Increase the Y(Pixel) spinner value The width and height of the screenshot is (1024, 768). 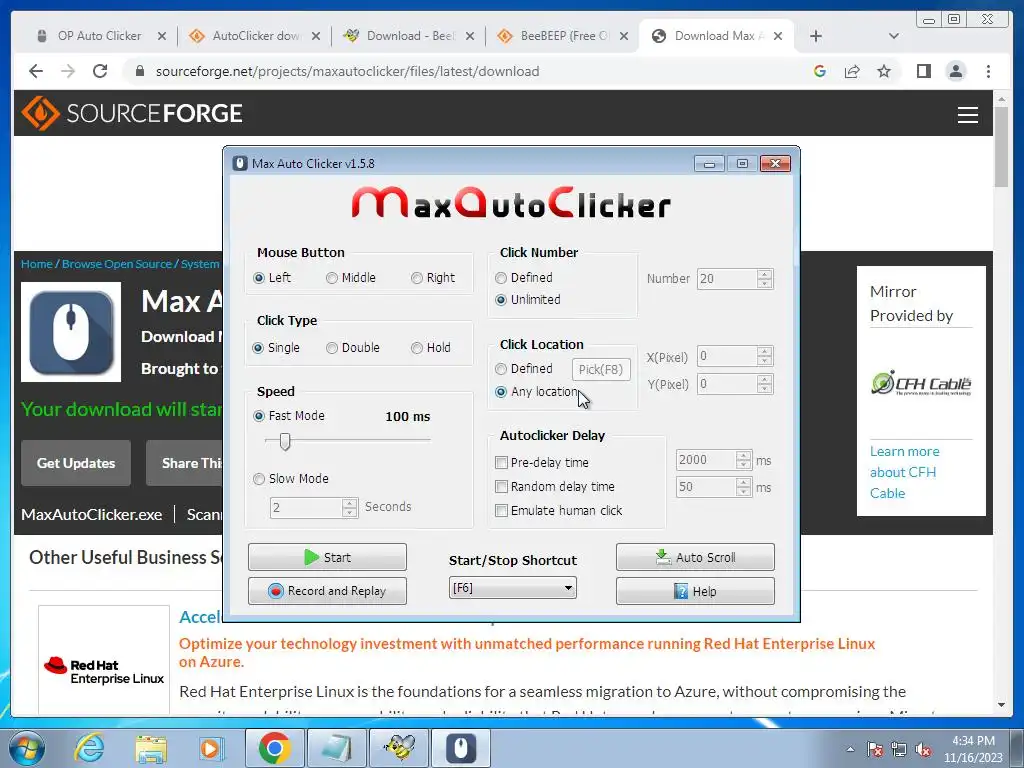(765, 379)
